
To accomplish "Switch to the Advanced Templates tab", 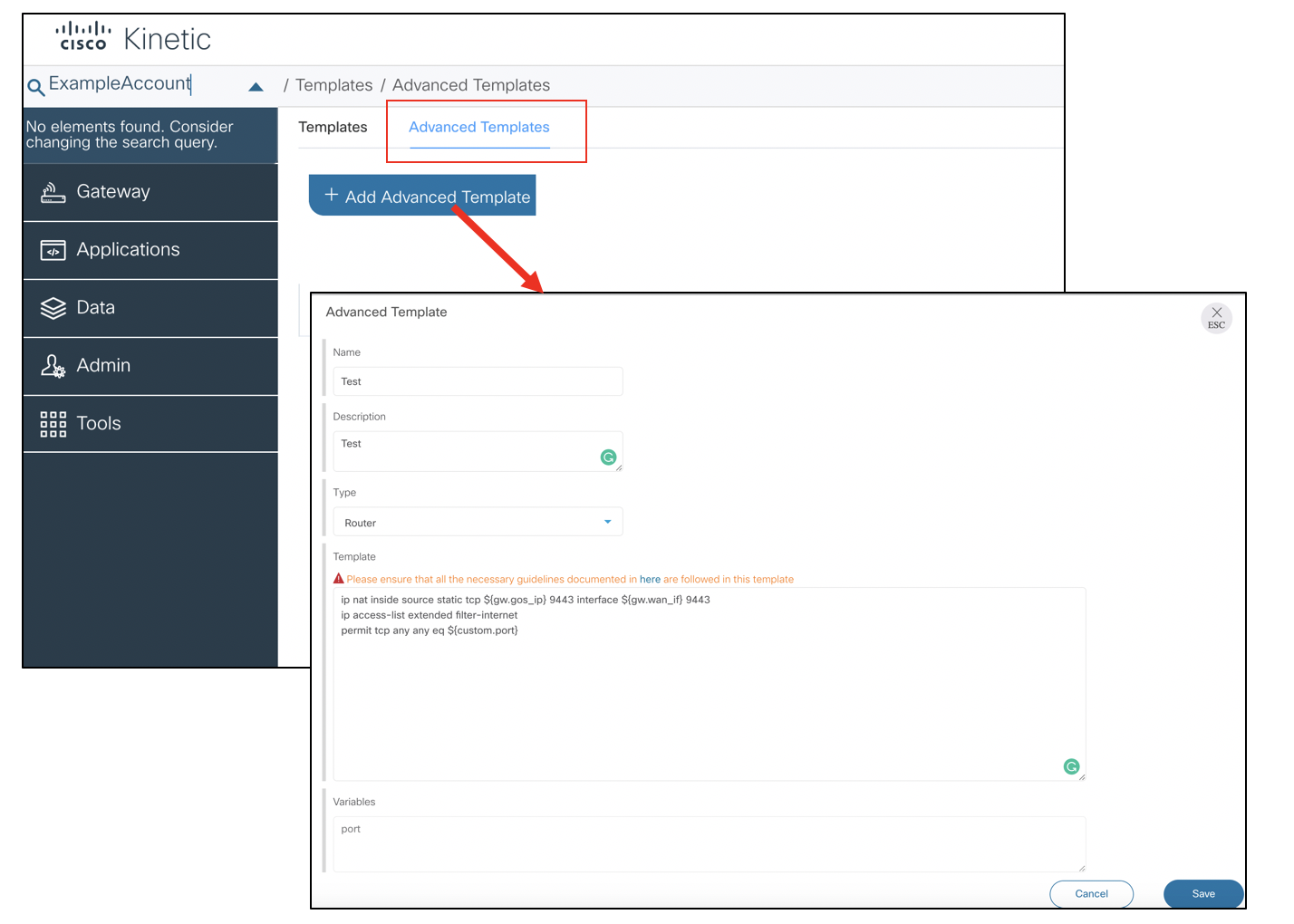I will click(479, 128).
